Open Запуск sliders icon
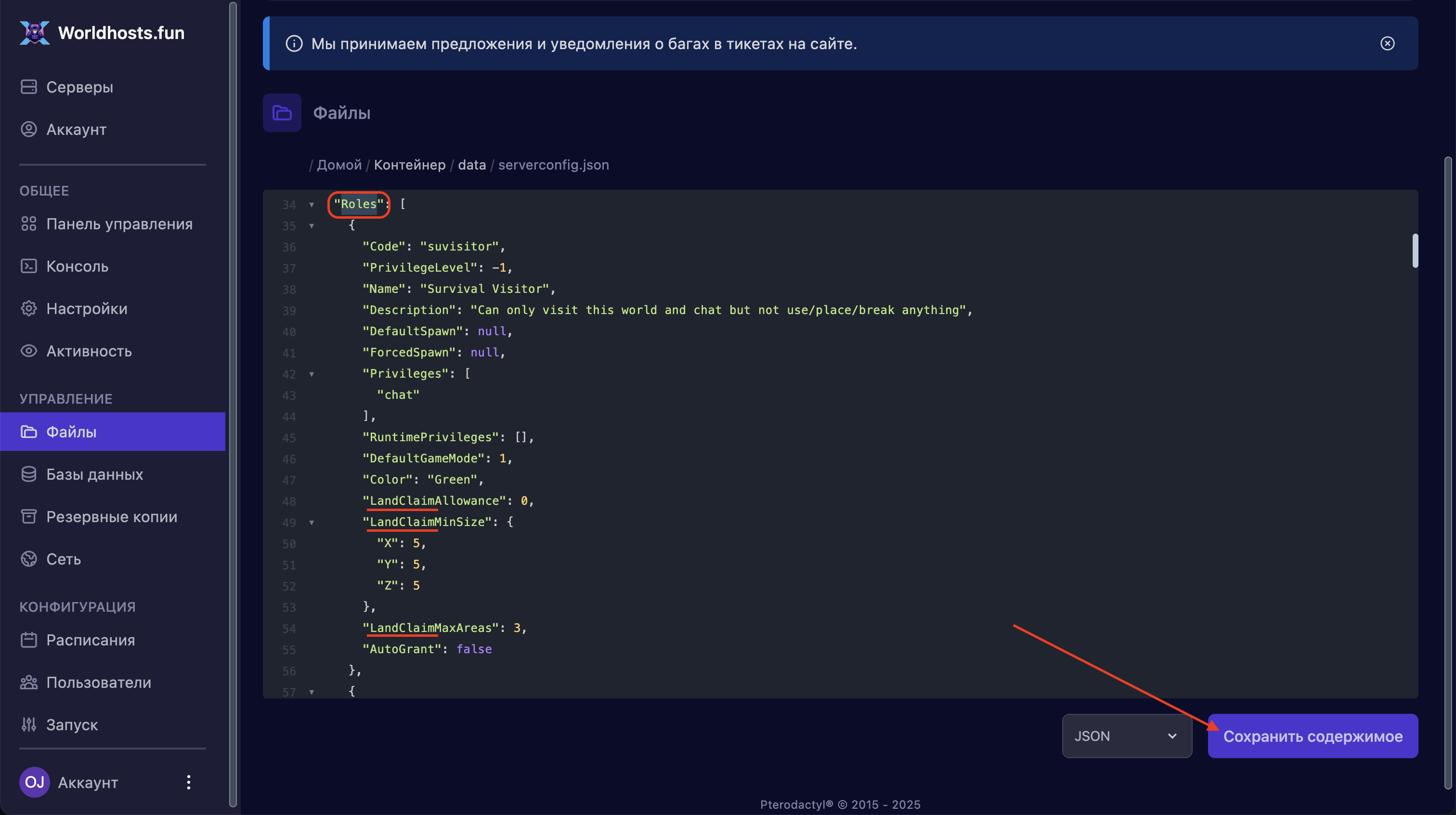Viewport: 1456px width, 815px height. click(29, 724)
